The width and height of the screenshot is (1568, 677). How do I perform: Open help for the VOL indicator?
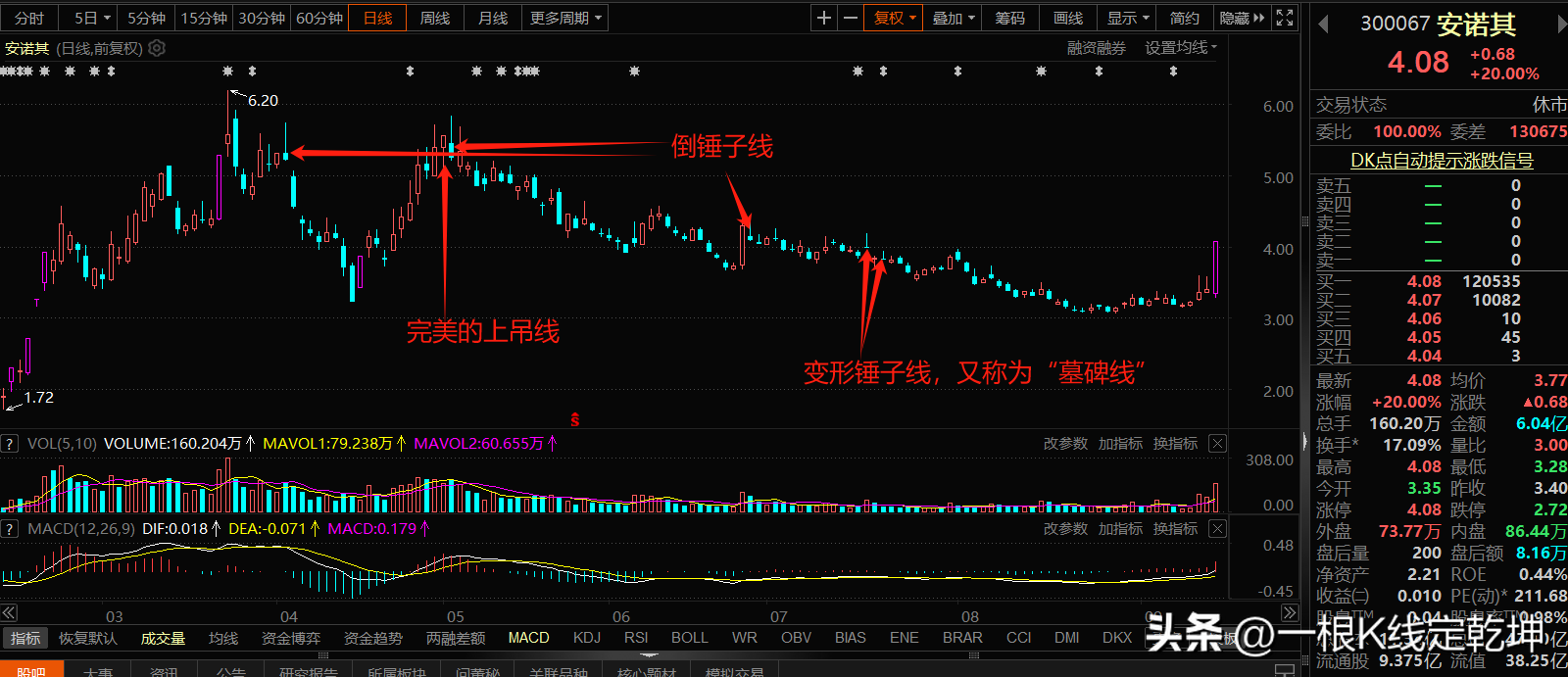11,444
